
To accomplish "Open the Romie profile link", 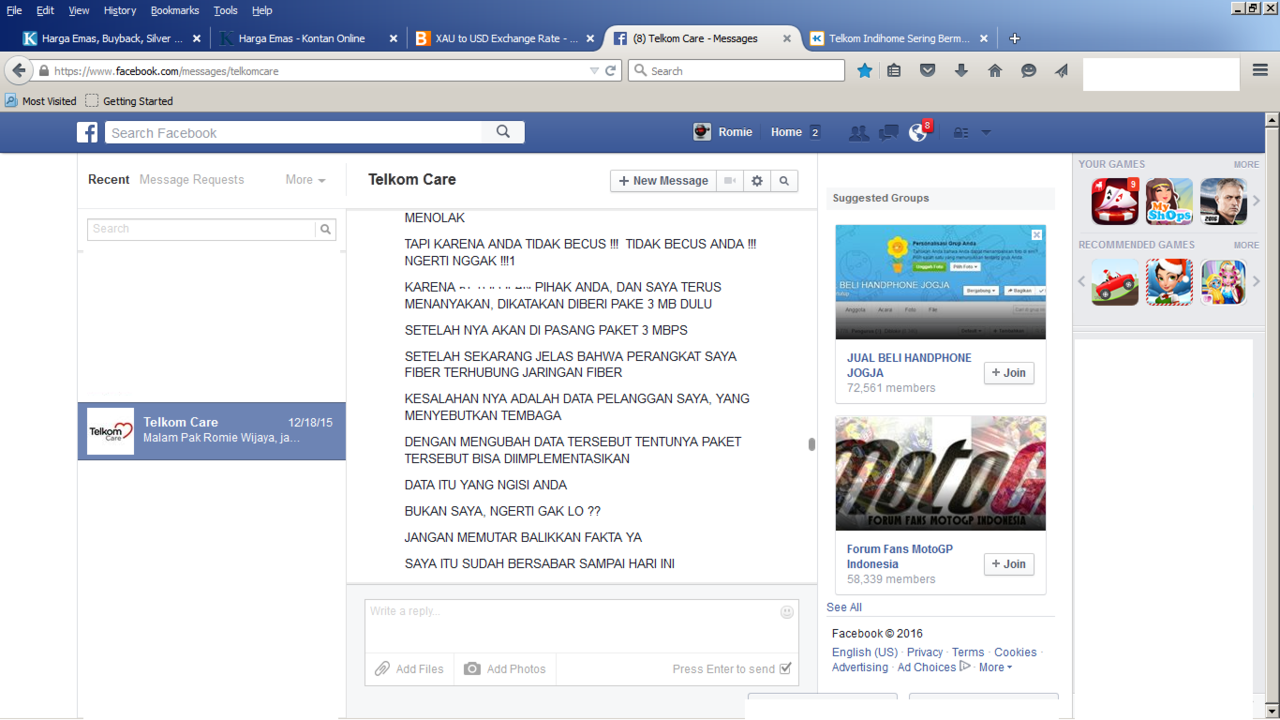I will (x=723, y=132).
